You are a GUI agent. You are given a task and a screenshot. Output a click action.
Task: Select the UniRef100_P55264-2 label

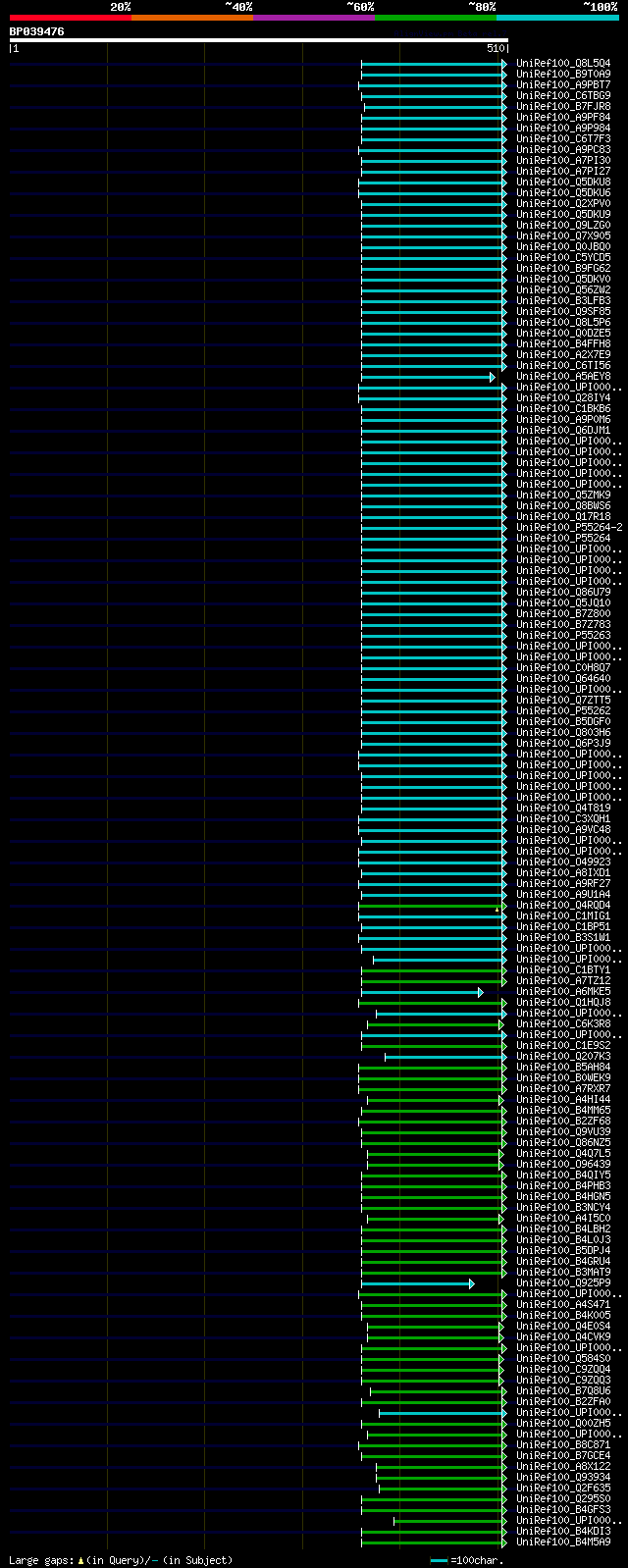tap(569, 528)
